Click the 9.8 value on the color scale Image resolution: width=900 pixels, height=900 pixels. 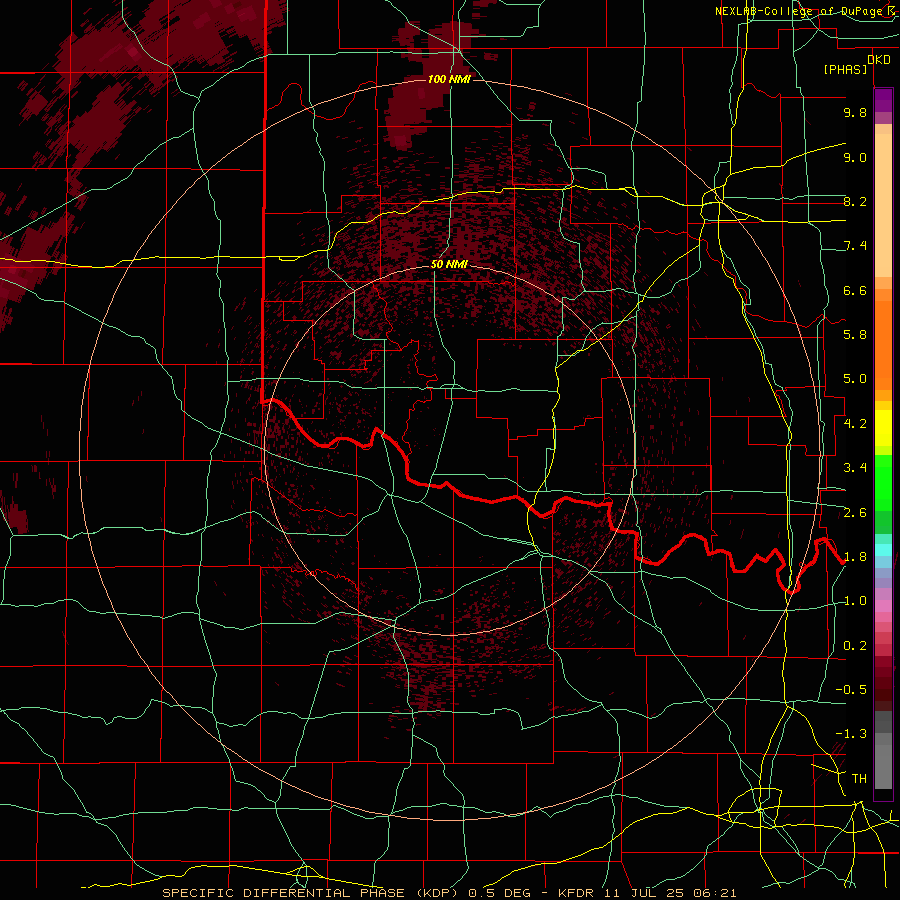point(855,112)
